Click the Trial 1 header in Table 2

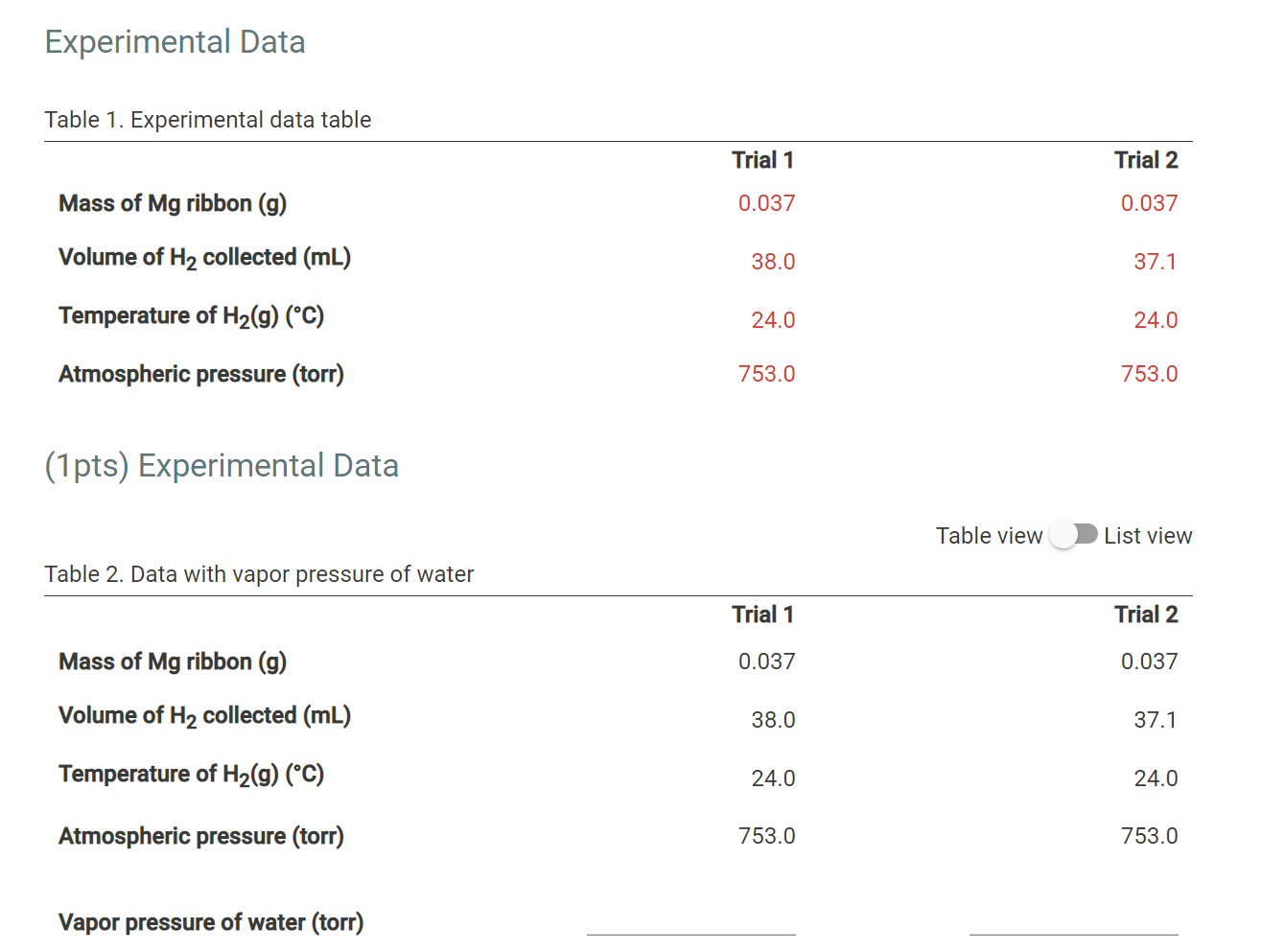pos(763,614)
